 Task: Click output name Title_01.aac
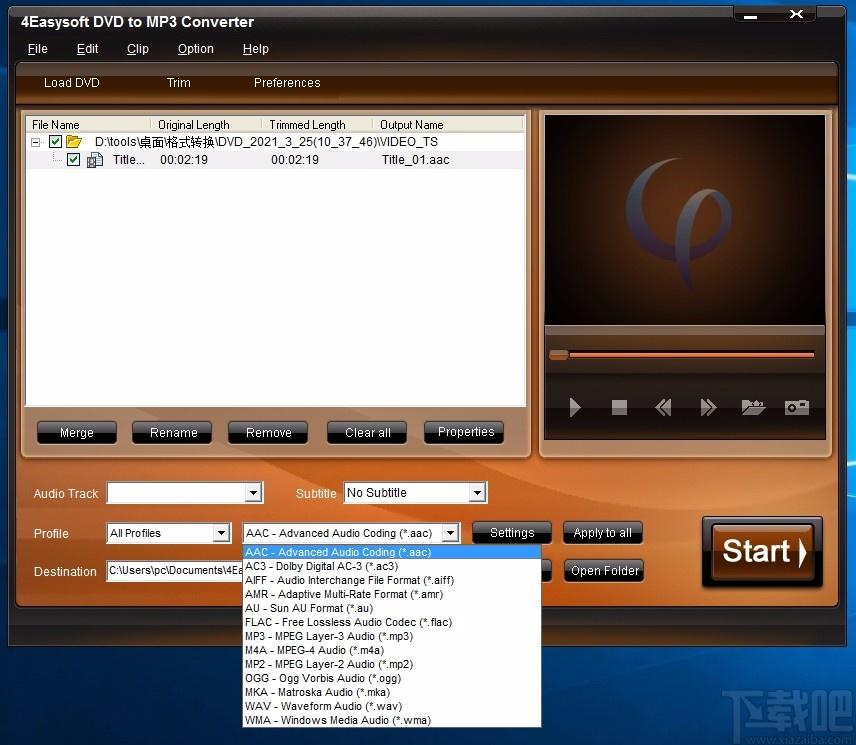pos(415,160)
